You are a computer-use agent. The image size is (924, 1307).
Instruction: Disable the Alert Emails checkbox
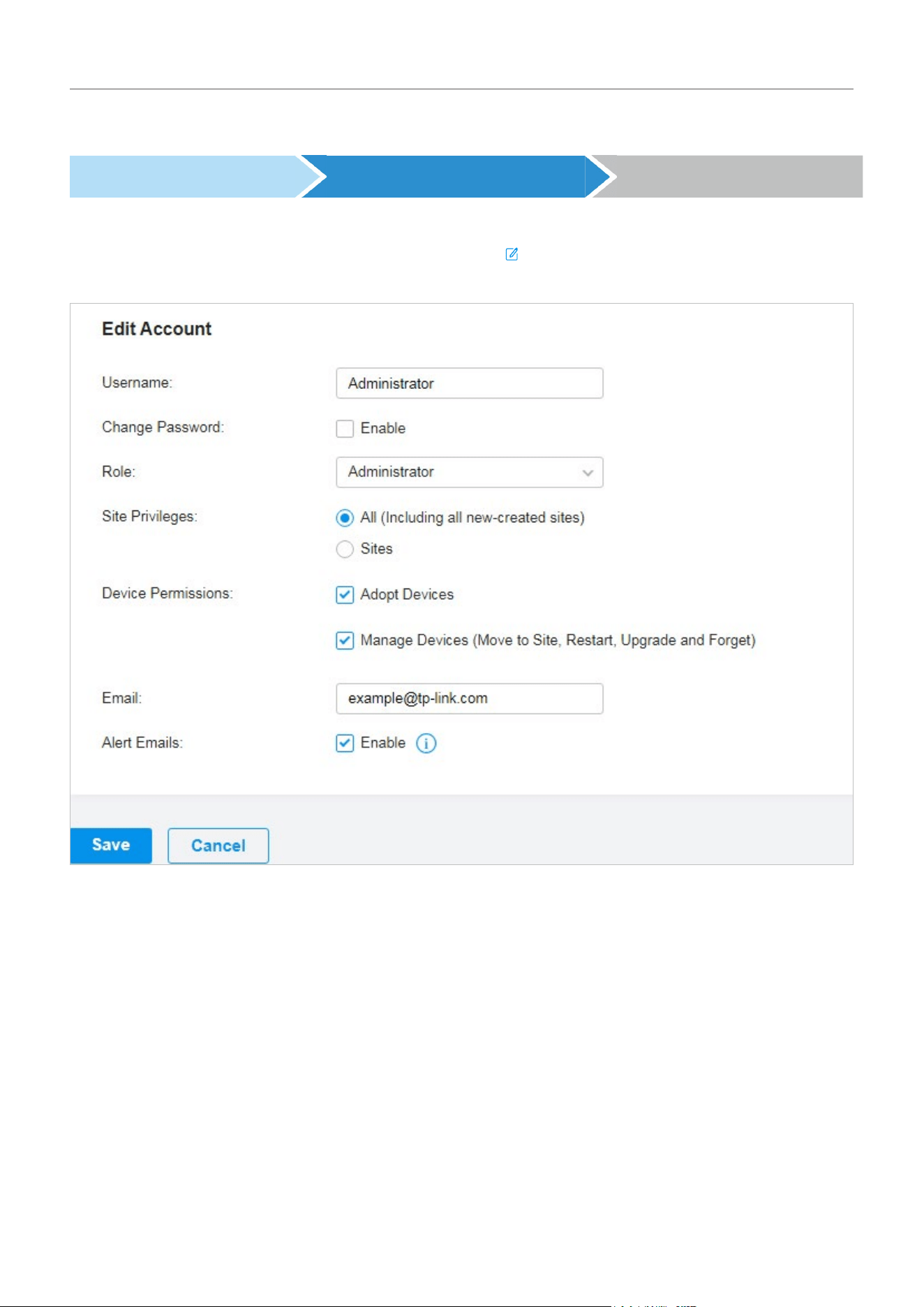pyautogui.click(x=345, y=744)
